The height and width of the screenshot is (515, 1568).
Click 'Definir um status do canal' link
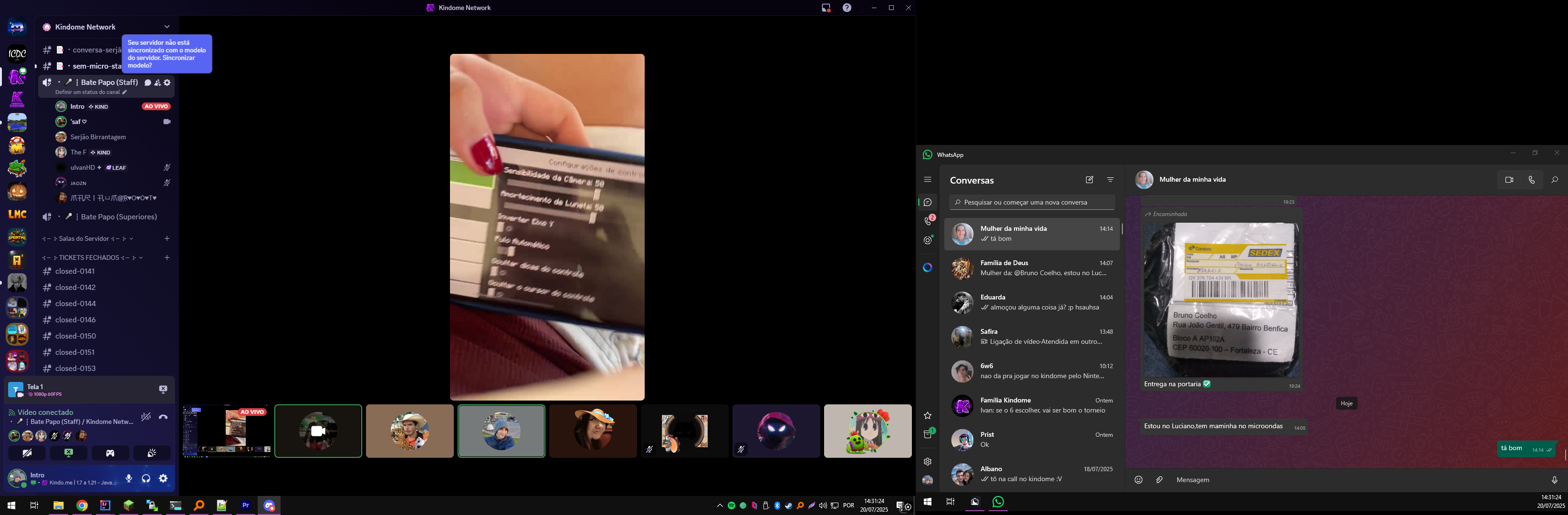91,93
